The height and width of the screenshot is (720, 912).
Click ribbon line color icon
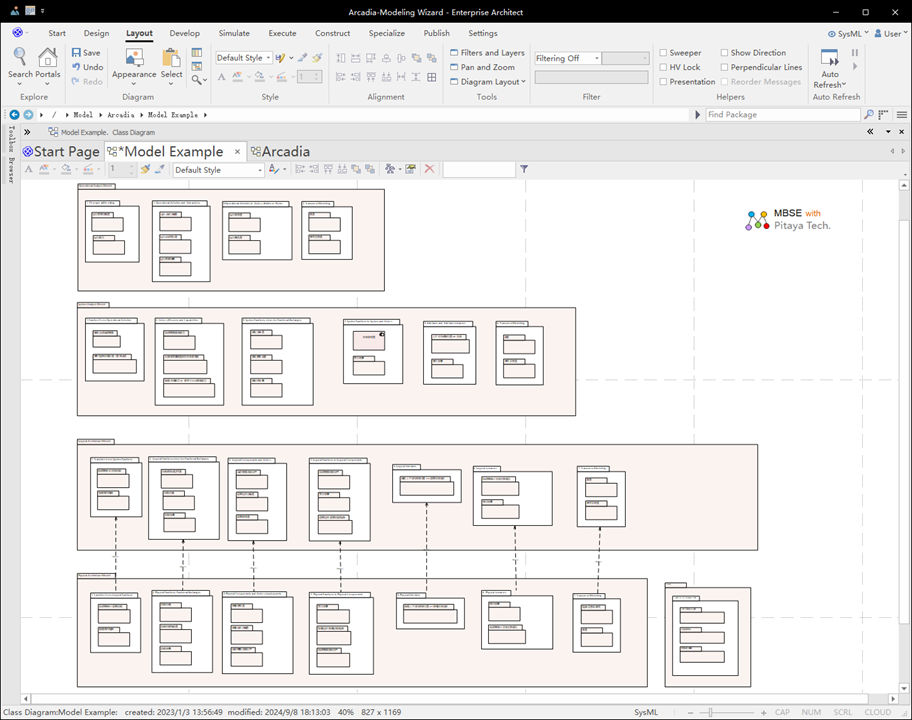click(282, 77)
